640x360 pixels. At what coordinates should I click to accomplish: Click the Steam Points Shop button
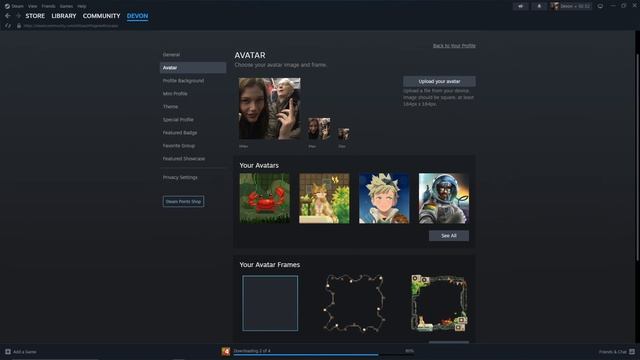183,201
